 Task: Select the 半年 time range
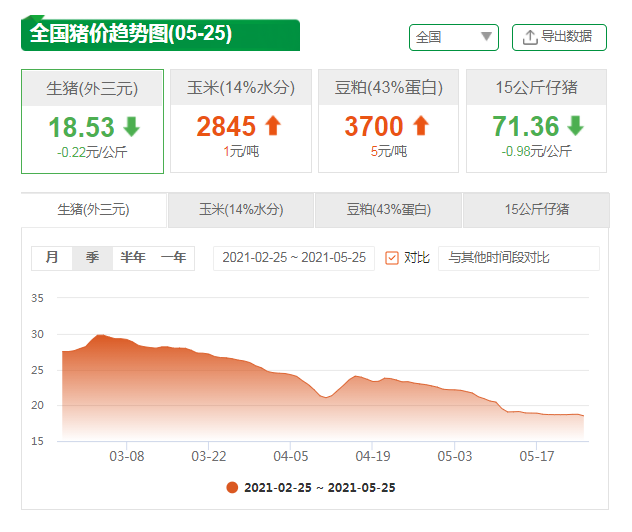click(x=133, y=258)
